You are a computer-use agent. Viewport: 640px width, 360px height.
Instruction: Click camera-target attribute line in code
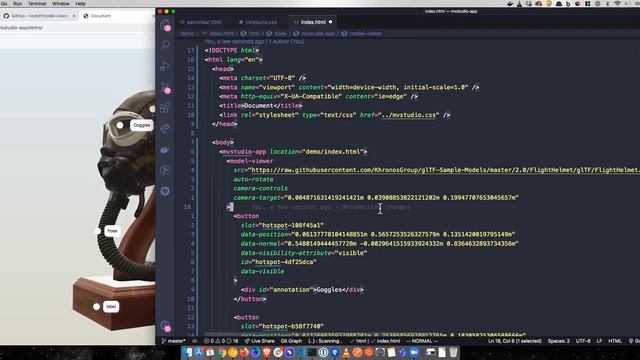376,198
